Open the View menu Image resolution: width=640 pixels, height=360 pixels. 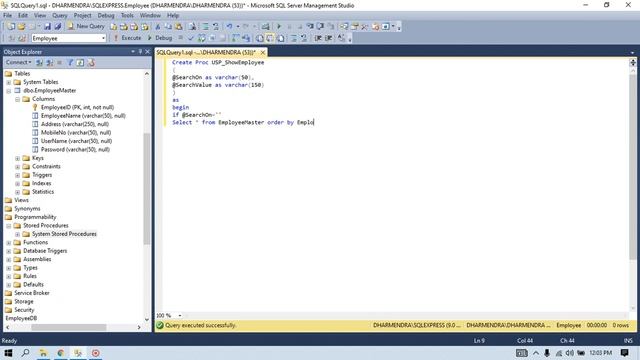(x=40, y=16)
